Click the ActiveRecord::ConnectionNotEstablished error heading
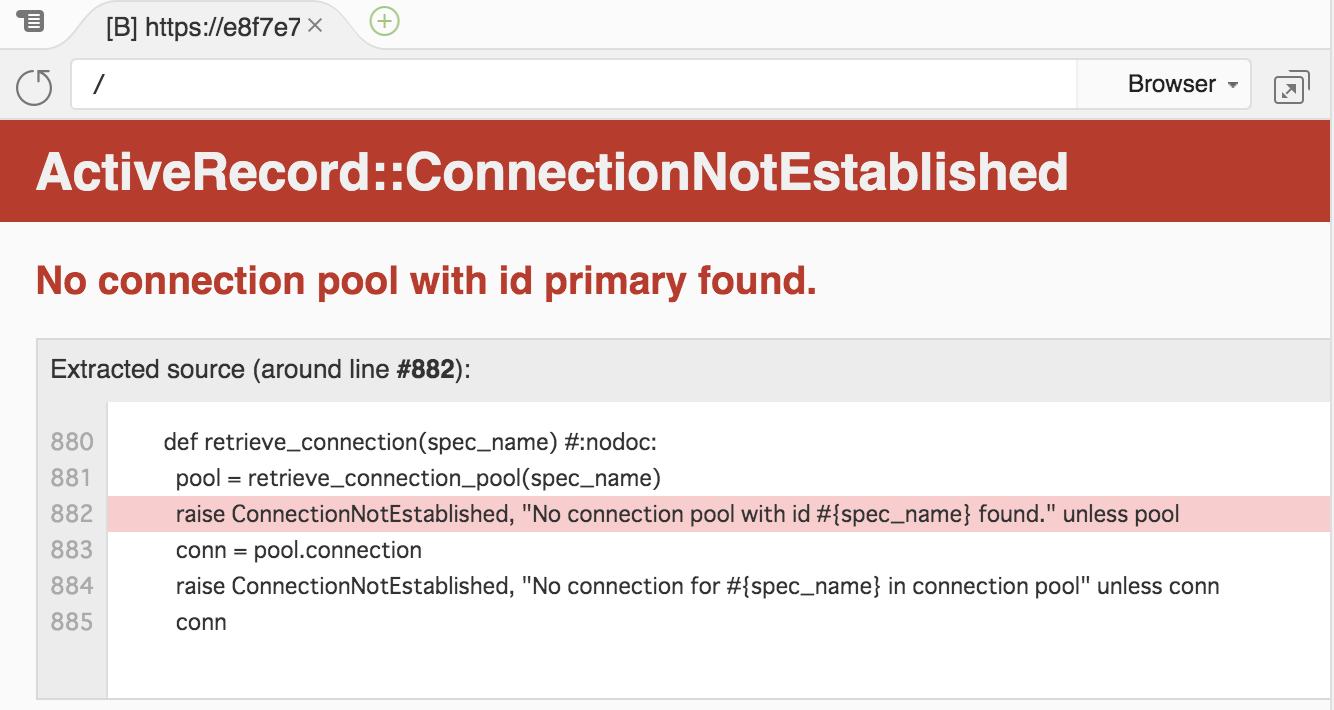 click(x=552, y=172)
